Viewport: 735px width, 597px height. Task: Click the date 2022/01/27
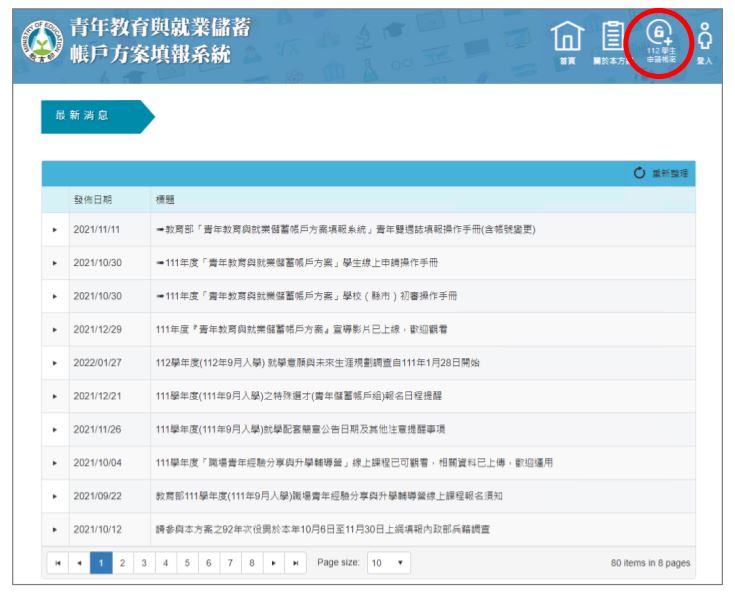click(98, 363)
